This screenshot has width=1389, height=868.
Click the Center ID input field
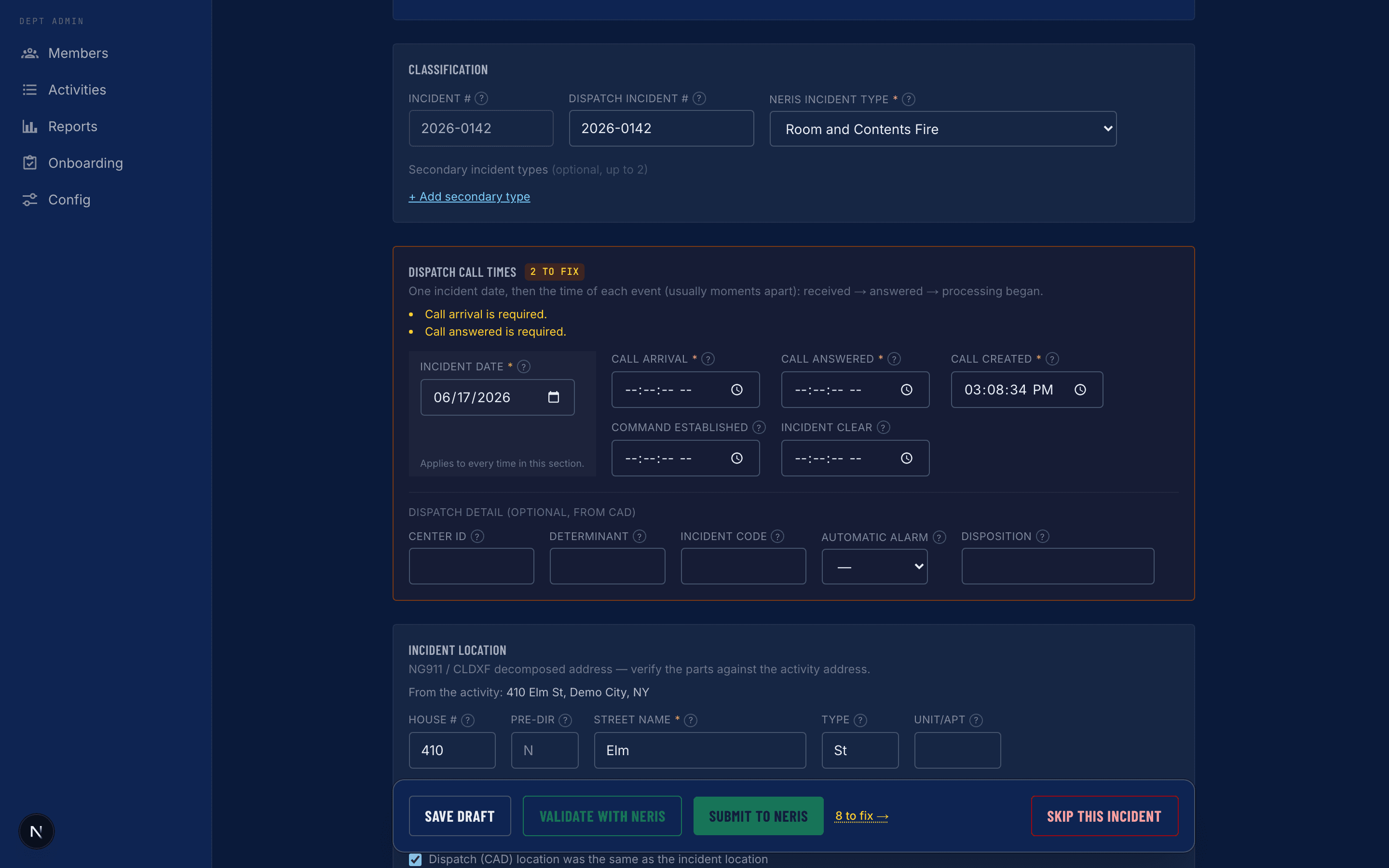click(x=471, y=566)
